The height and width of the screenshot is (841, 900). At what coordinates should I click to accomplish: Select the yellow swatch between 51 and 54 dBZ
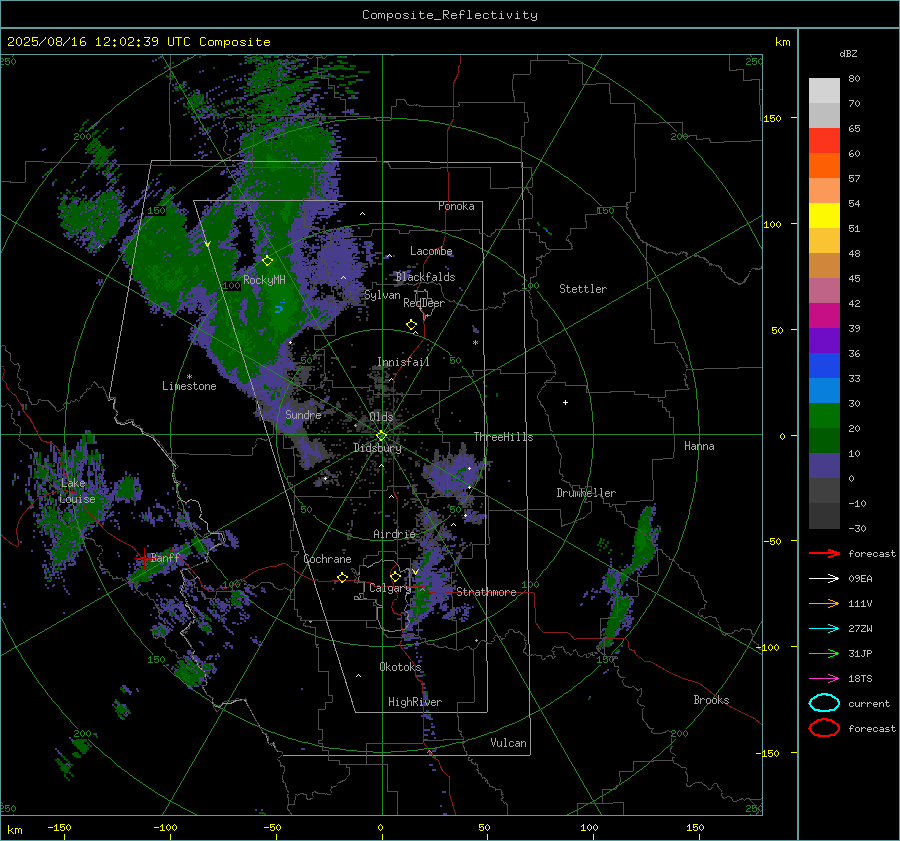point(824,216)
